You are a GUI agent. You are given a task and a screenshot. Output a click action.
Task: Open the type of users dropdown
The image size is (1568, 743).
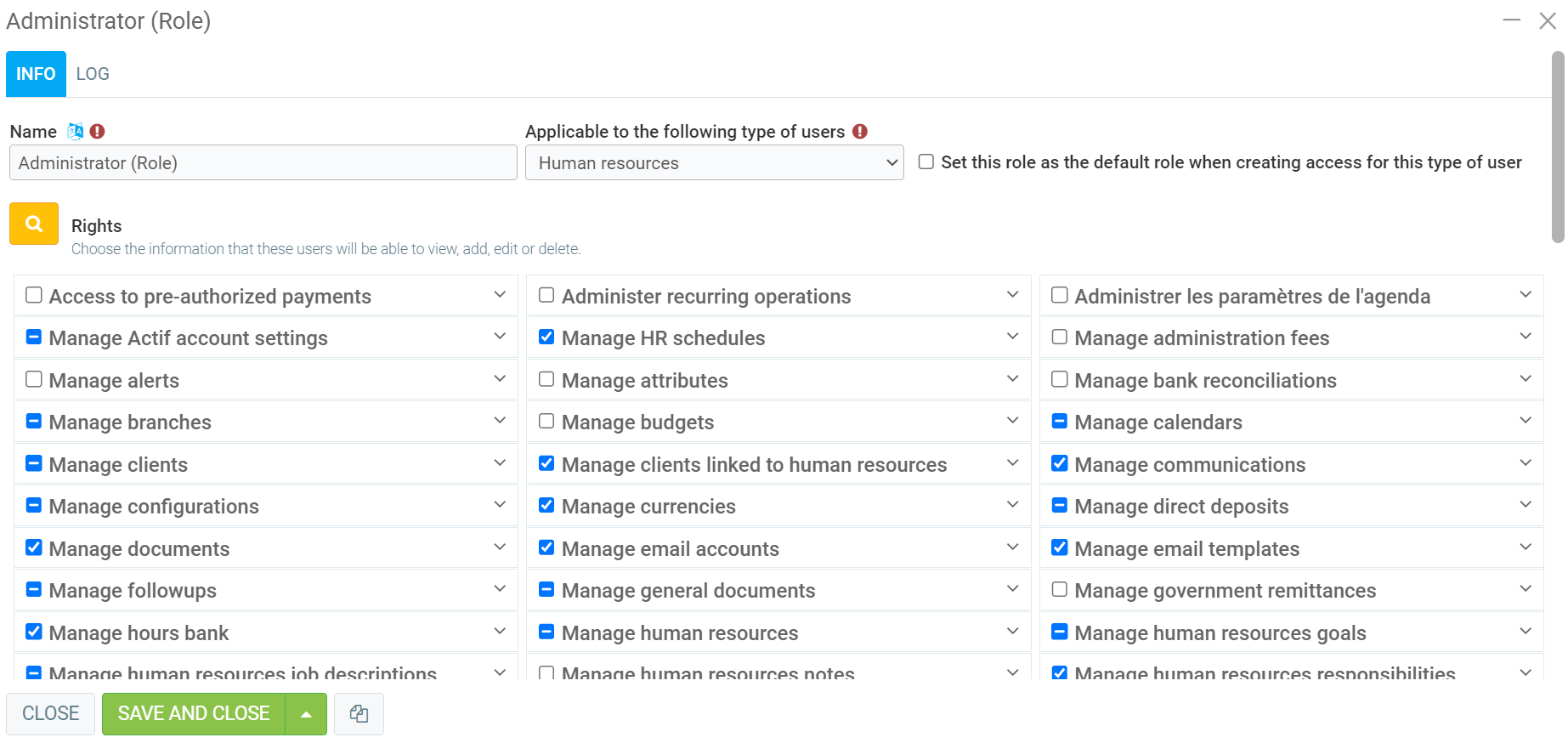(714, 162)
